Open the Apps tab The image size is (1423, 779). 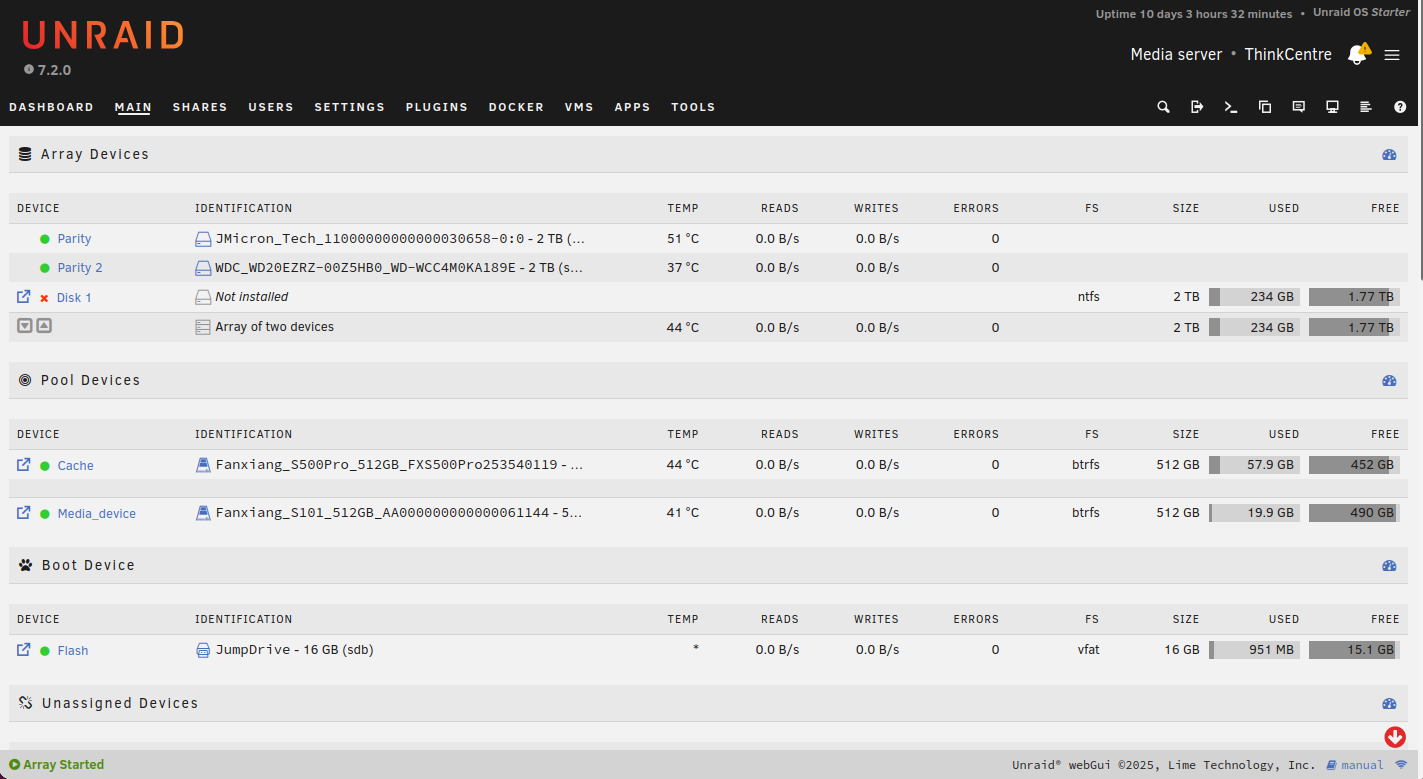click(632, 107)
